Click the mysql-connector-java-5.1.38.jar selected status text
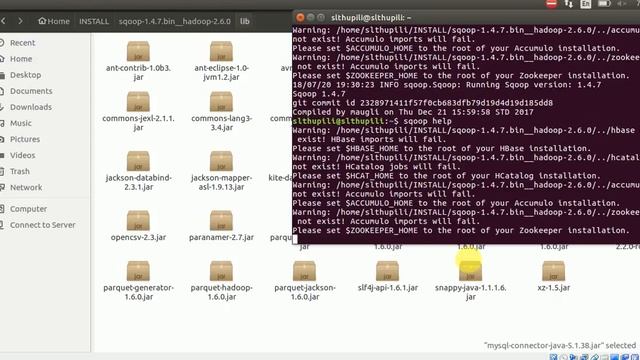This screenshot has height=360, width=640. [560, 345]
